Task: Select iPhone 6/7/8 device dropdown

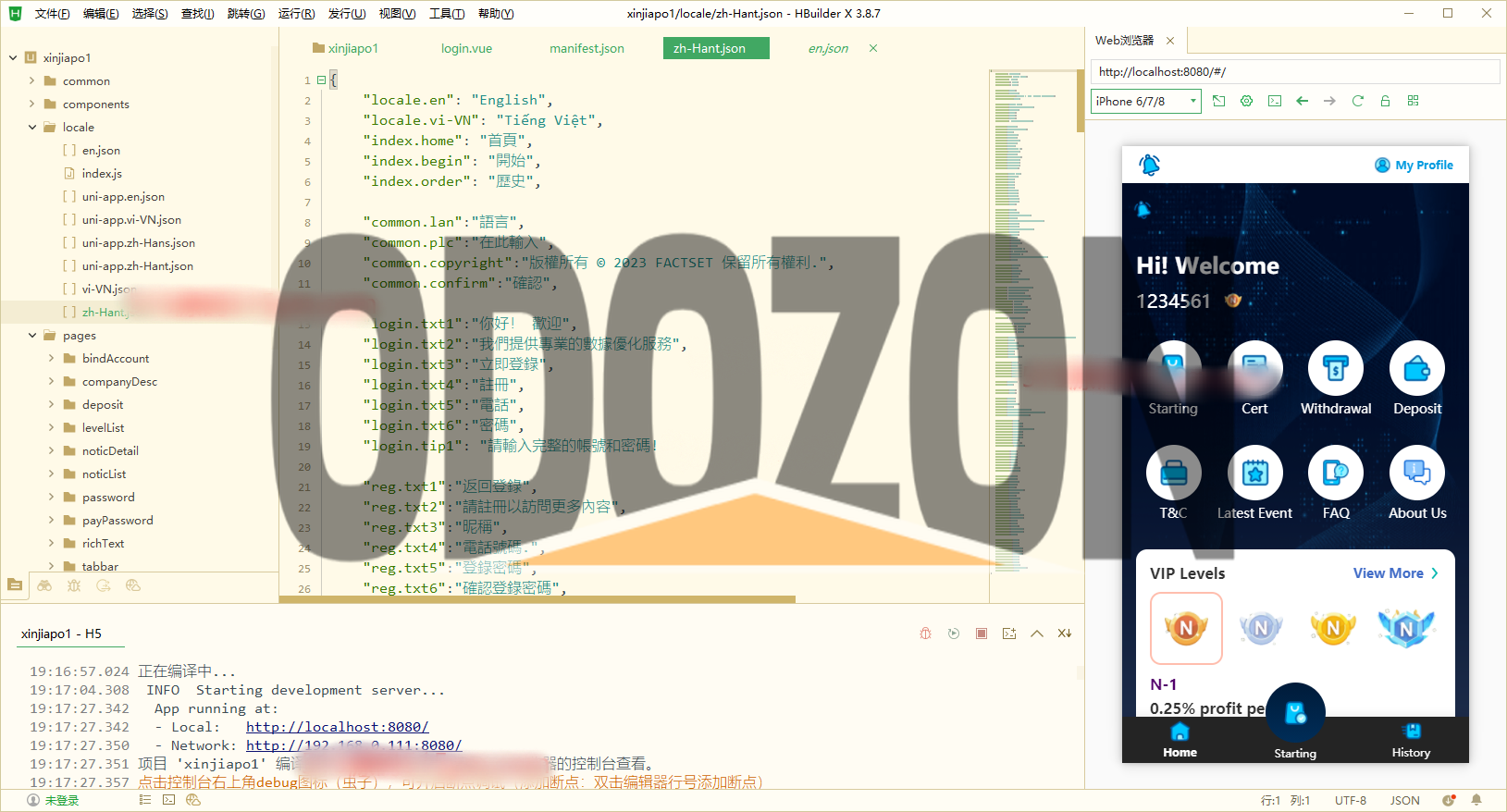Action: (1146, 101)
